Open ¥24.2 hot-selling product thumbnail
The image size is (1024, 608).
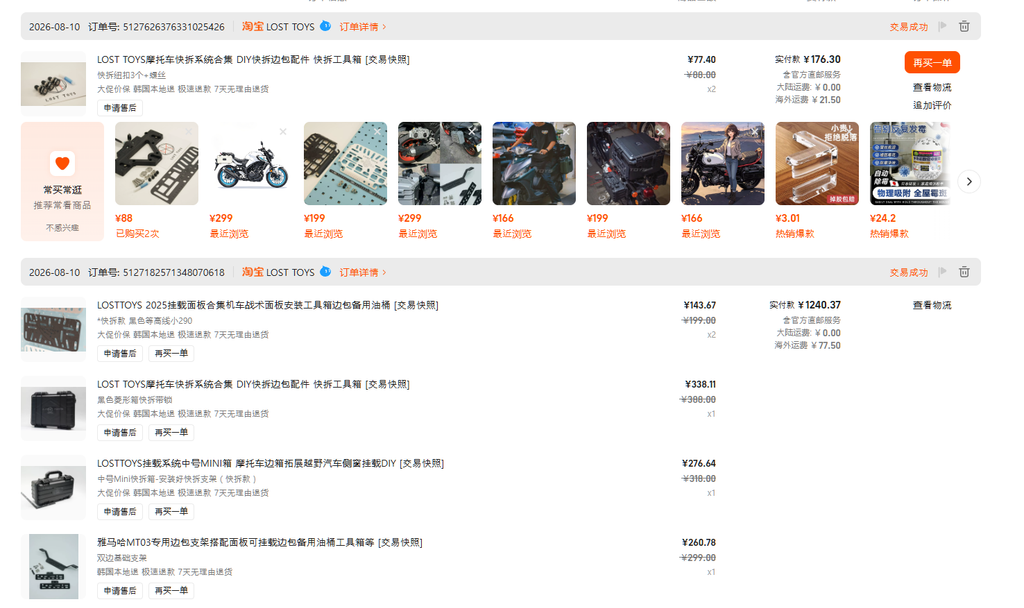point(909,163)
